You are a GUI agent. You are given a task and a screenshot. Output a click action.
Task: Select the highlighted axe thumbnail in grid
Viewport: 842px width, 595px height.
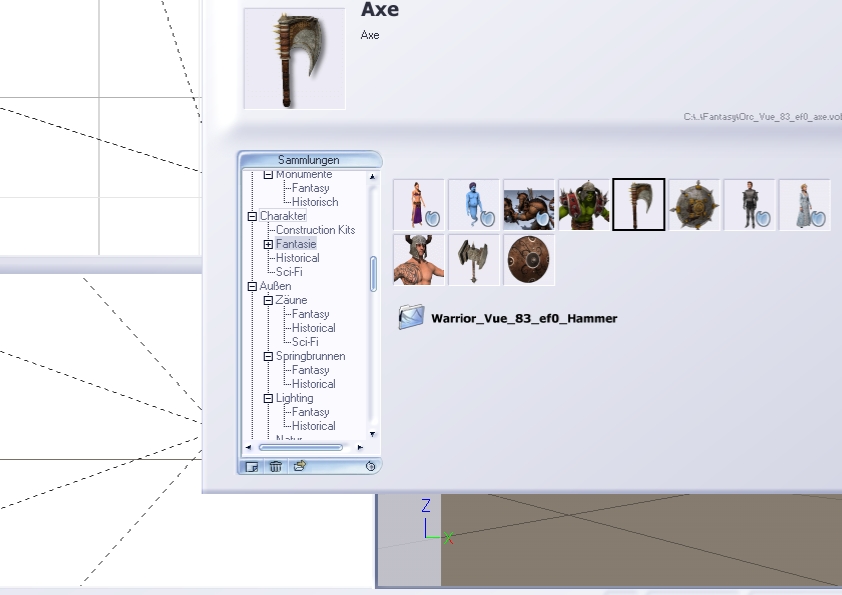[639, 205]
